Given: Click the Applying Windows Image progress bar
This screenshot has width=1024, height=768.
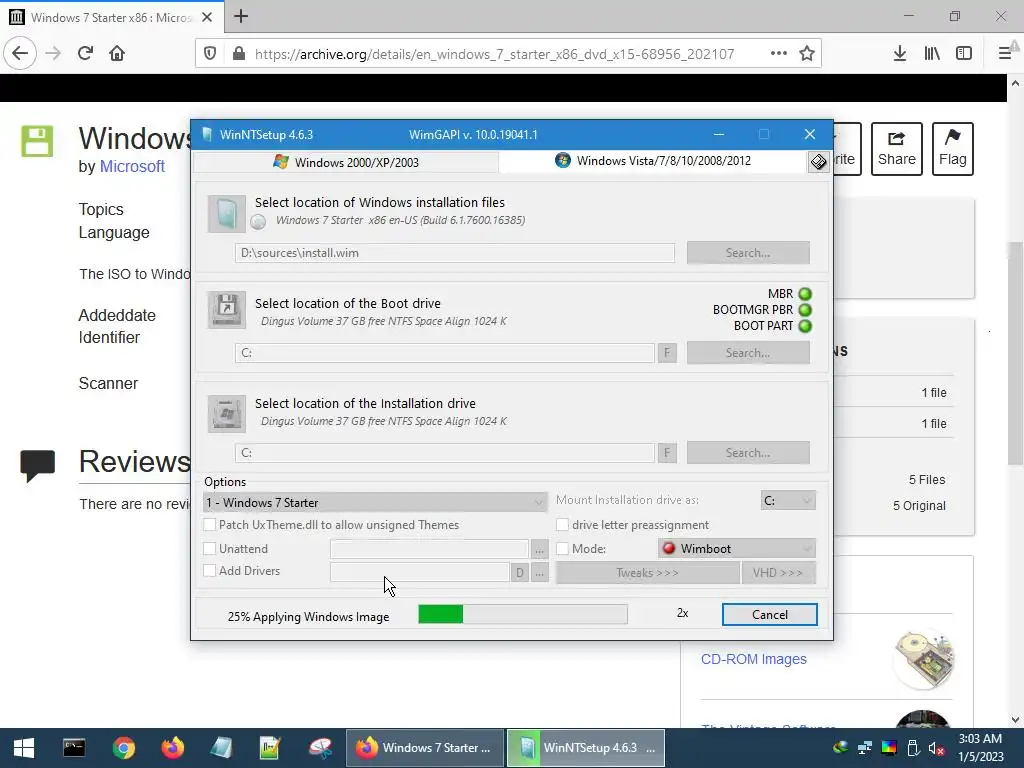Looking at the screenshot, I should [x=522, y=614].
